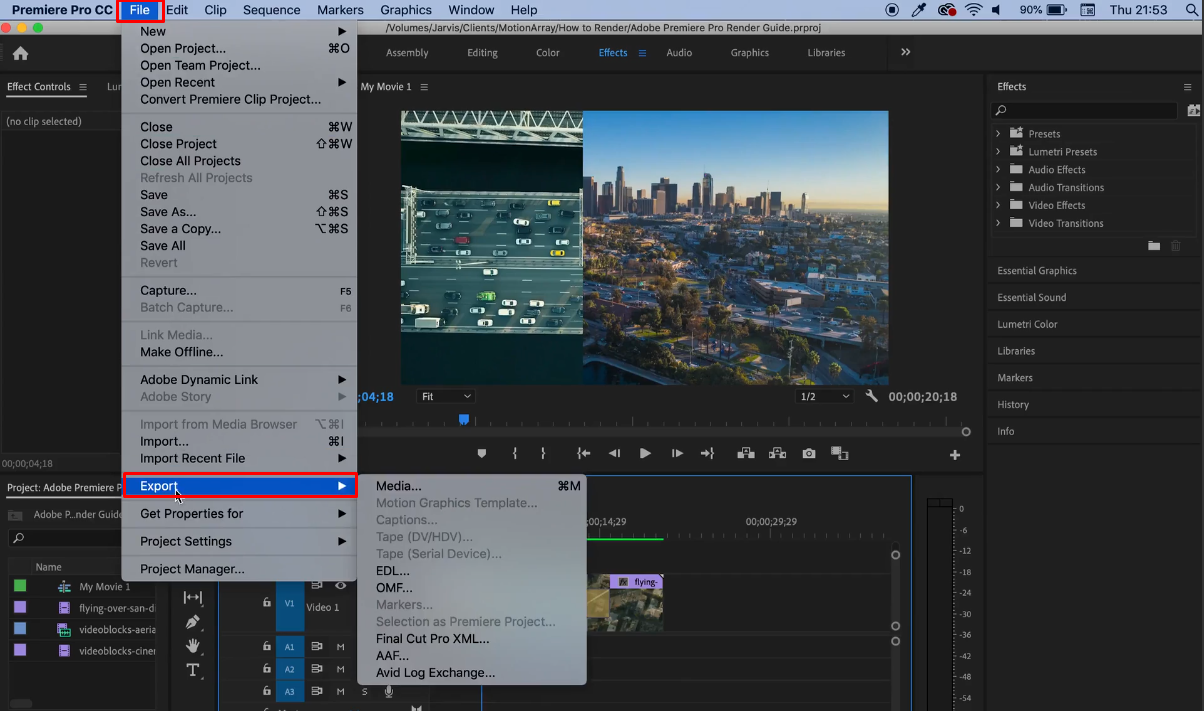Image resolution: width=1204 pixels, height=711 pixels.
Task: Click Go to Out point button
Action: click(x=707, y=453)
